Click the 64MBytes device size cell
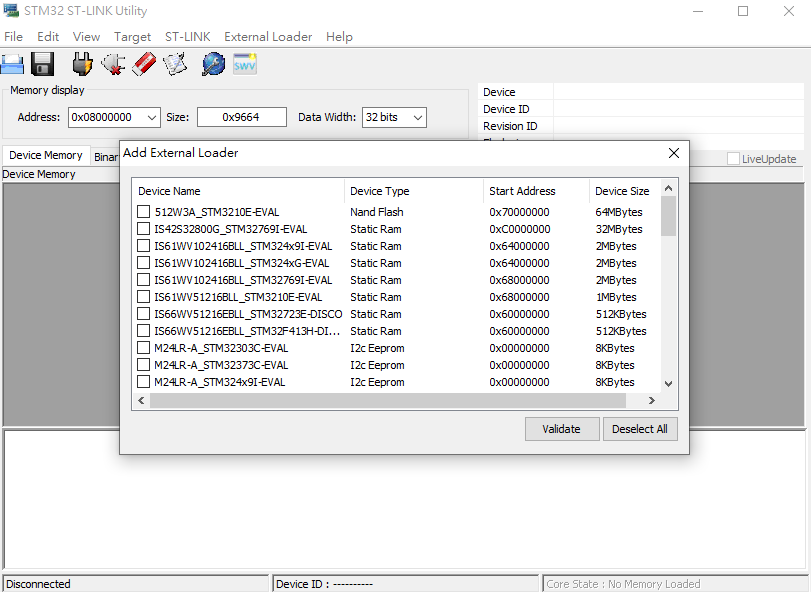Image resolution: width=812 pixels, height=592 pixels. pyautogui.click(x=619, y=212)
